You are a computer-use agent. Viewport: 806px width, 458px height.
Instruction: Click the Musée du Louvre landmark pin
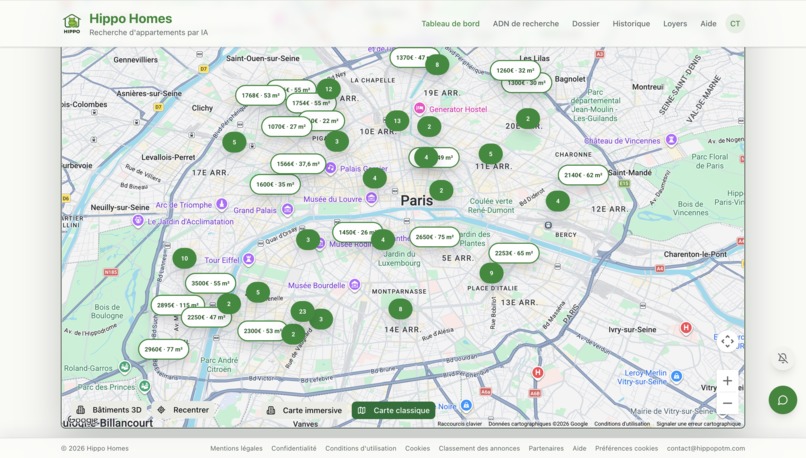(x=372, y=198)
